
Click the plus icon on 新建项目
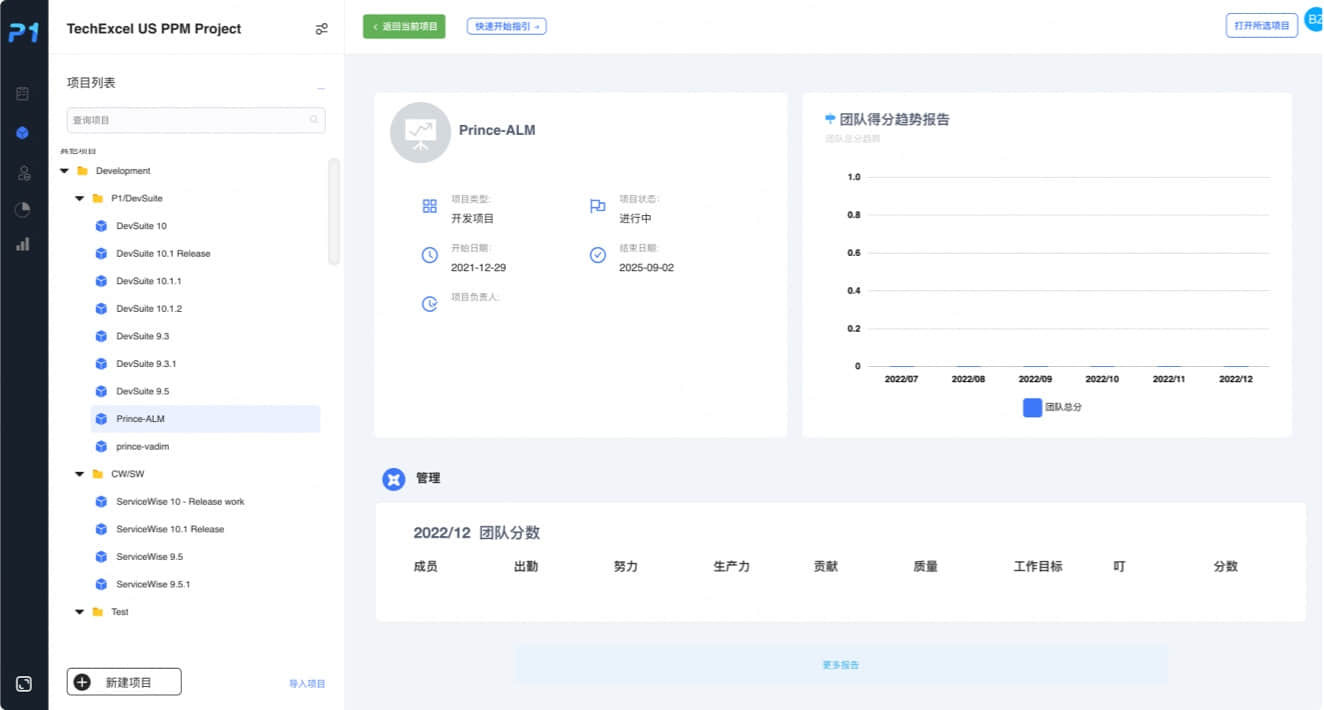pos(82,682)
